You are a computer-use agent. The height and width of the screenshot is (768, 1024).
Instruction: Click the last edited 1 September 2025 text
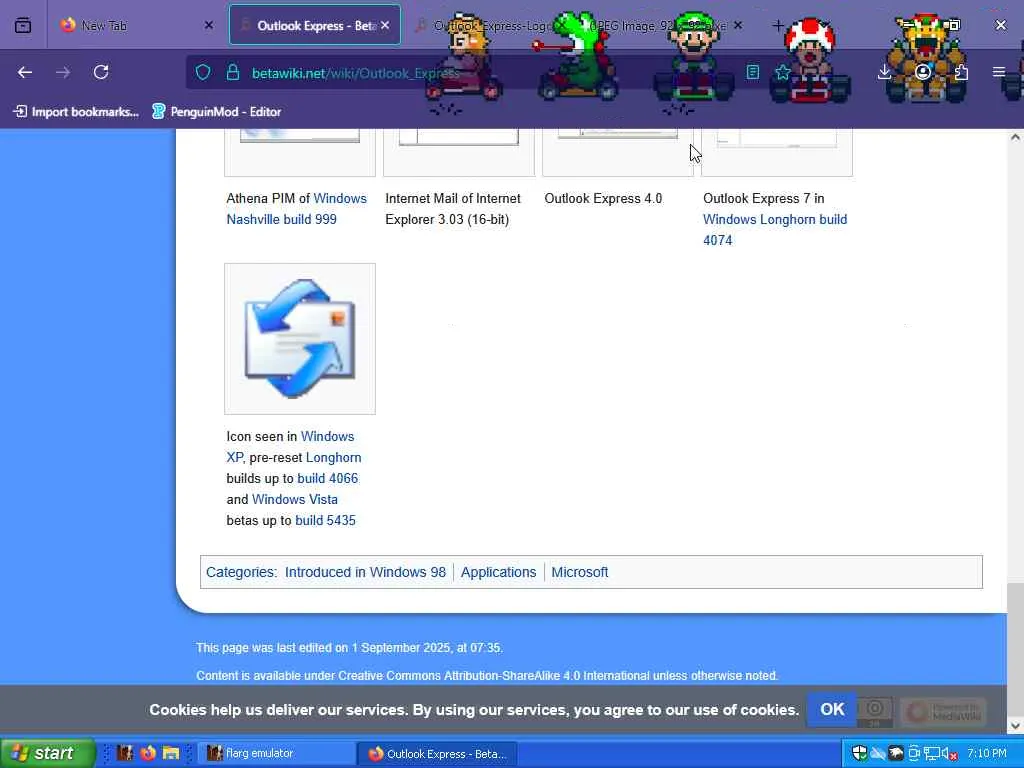[x=349, y=648]
